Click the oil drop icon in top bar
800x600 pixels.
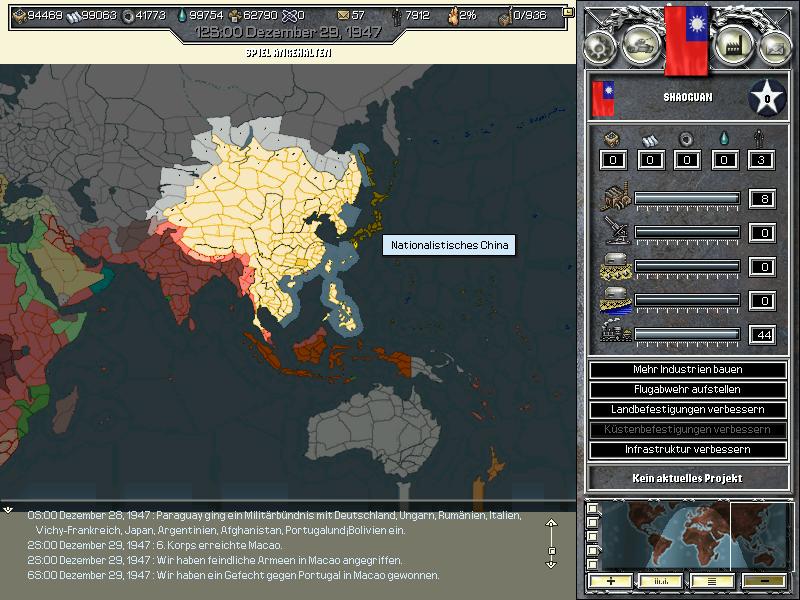(182, 16)
